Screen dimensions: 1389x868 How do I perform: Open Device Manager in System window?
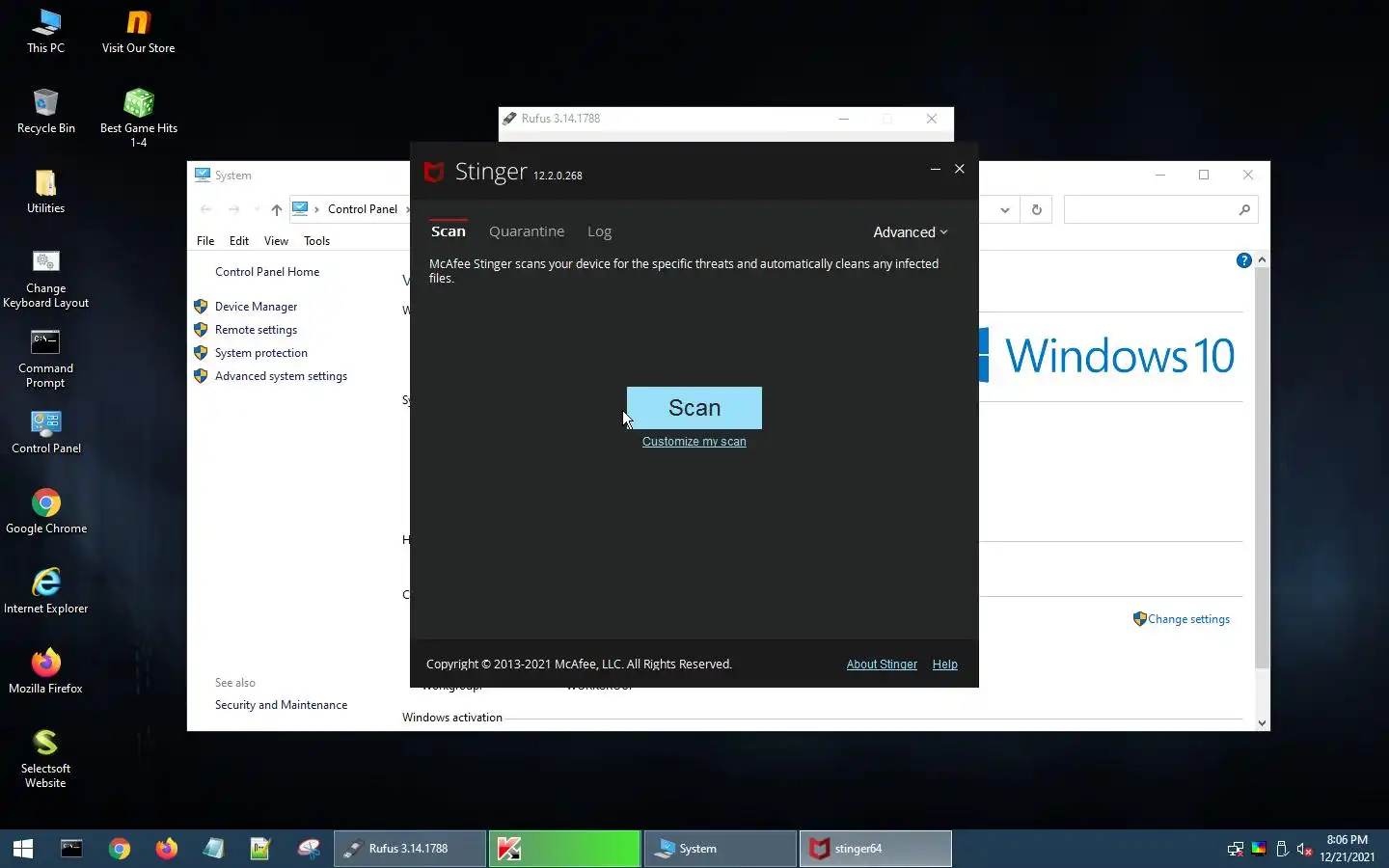(x=256, y=307)
